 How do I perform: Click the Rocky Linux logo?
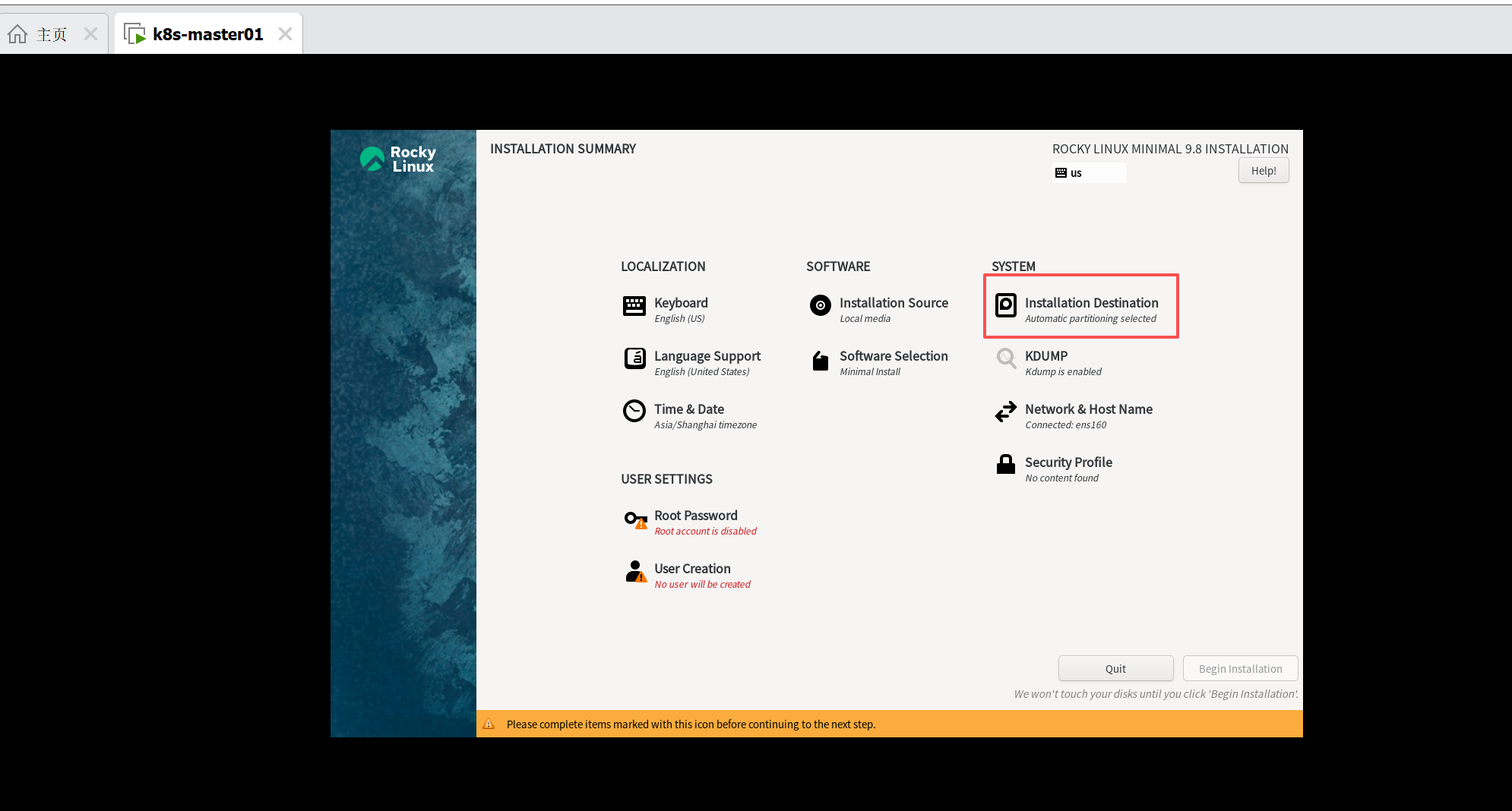pos(398,159)
